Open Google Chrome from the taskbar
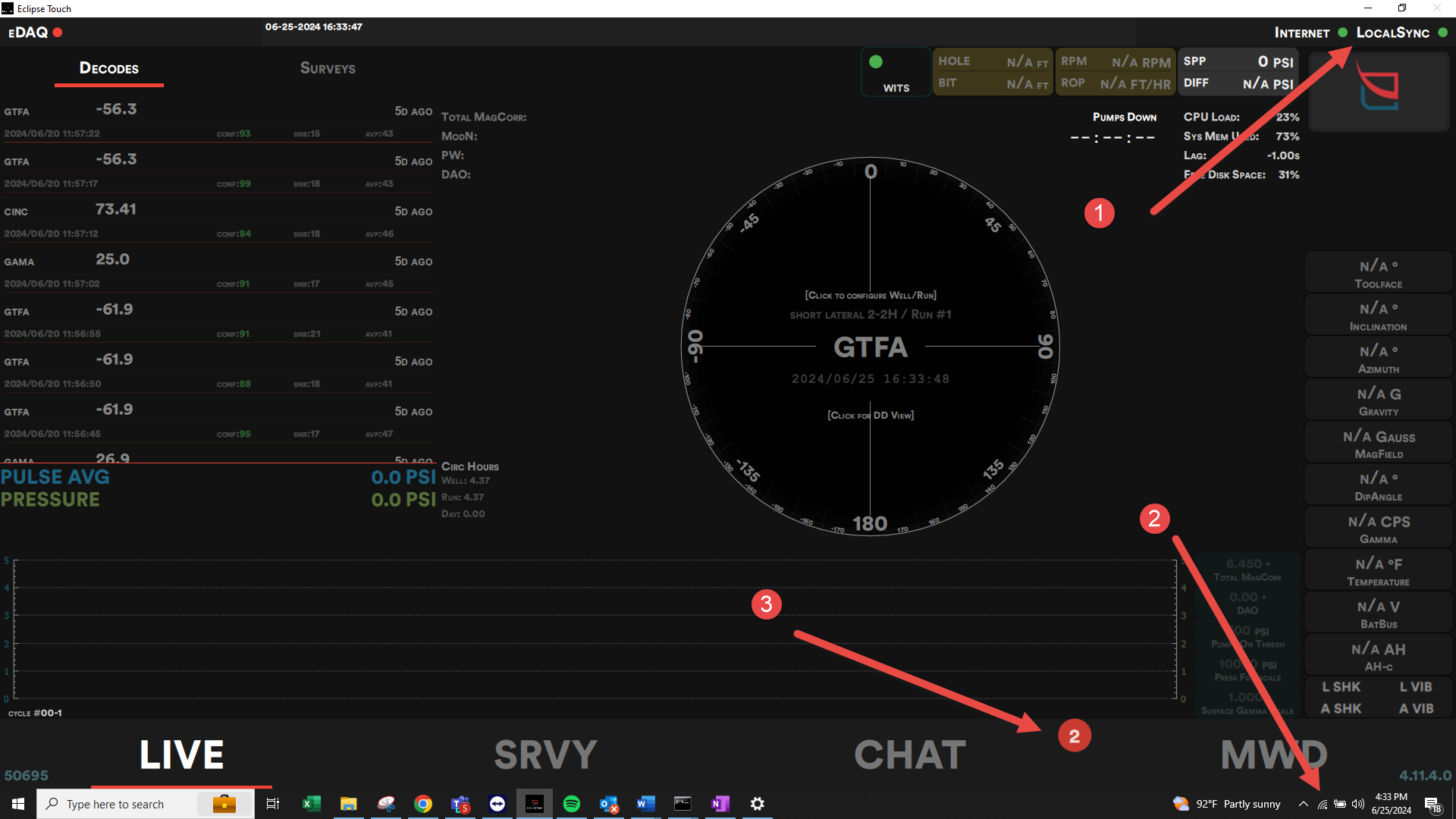Viewport: 1456px width, 819px height. [423, 804]
